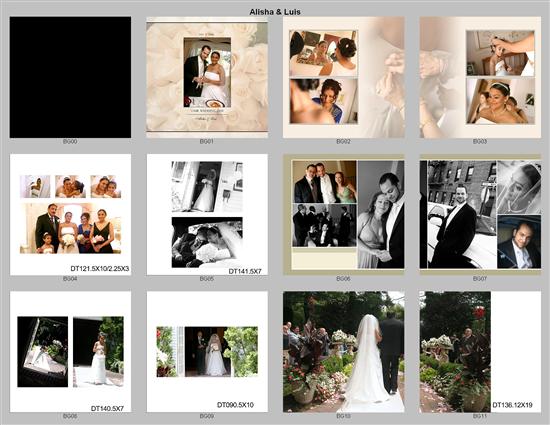
Task: Select the BG09 doorway photo page
Action: pyautogui.click(x=207, y=351)
